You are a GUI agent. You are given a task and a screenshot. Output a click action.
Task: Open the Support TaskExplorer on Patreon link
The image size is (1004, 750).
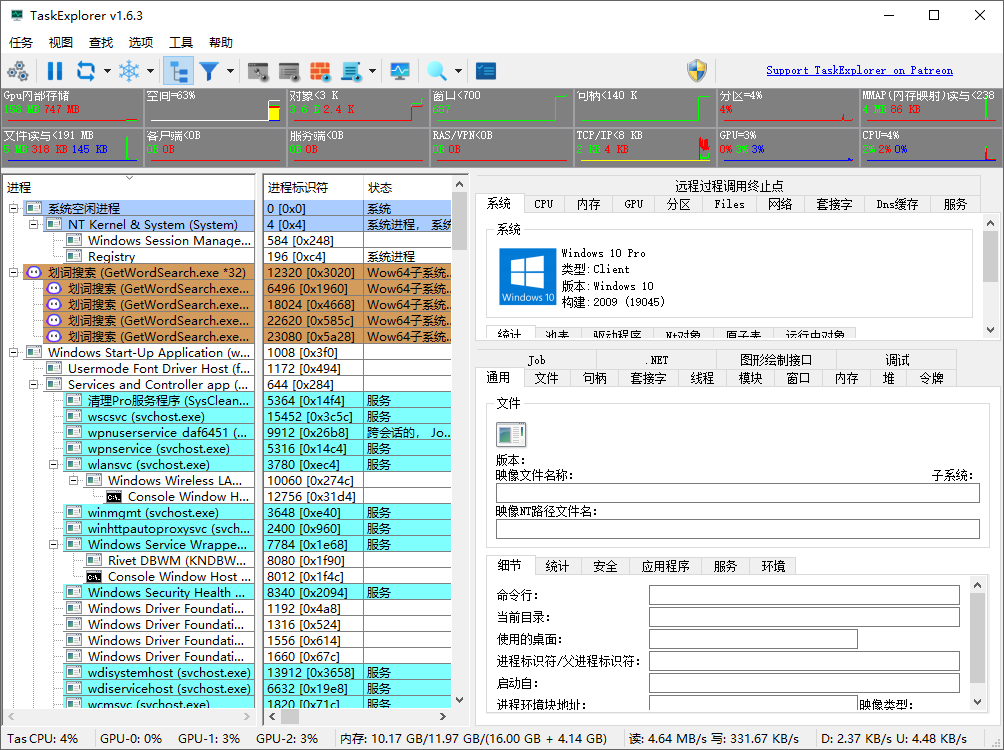pyautogui.click(x=859, y=70)
